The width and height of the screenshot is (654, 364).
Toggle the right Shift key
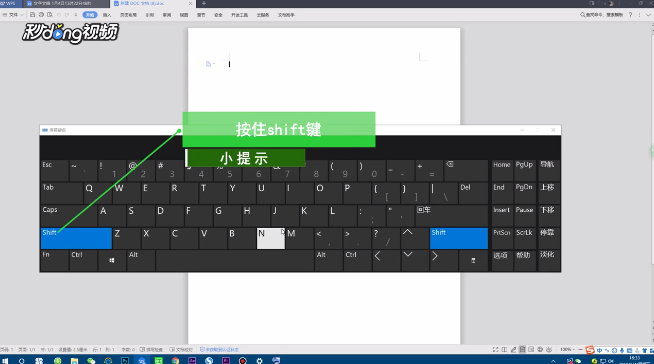(x=459, y=238)
